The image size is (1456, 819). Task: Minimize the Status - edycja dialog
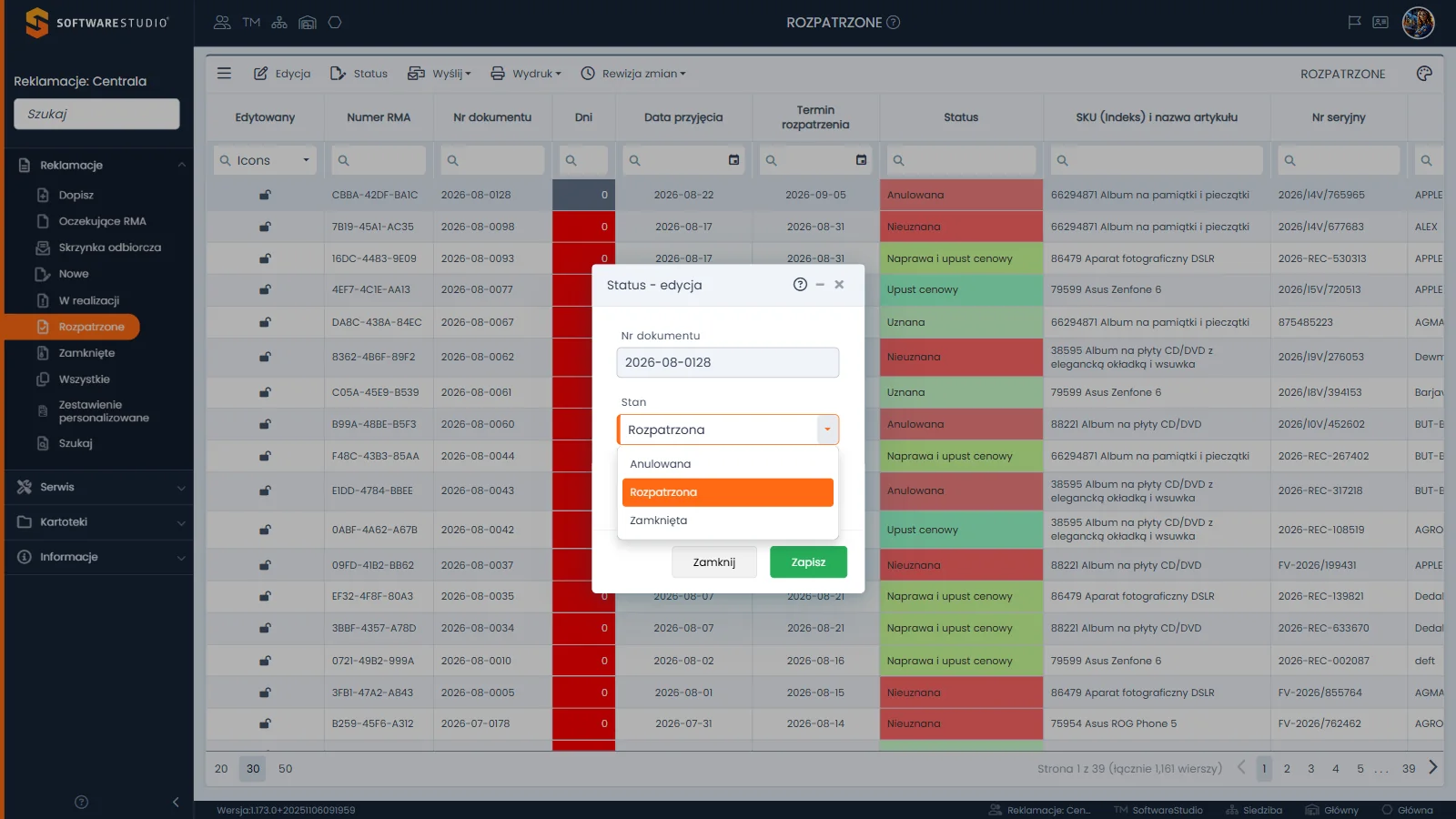tap(820, 285)
